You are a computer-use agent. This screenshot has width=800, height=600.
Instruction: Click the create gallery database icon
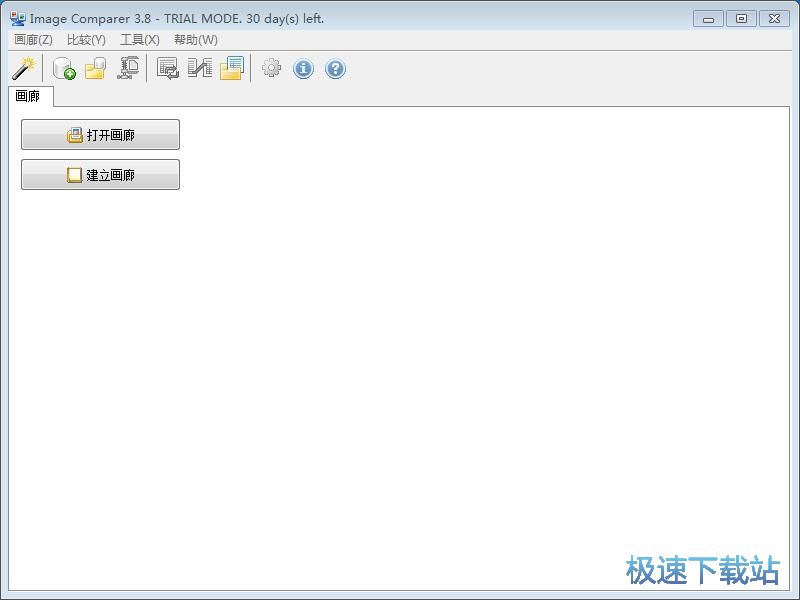click(x=64, y=68)
